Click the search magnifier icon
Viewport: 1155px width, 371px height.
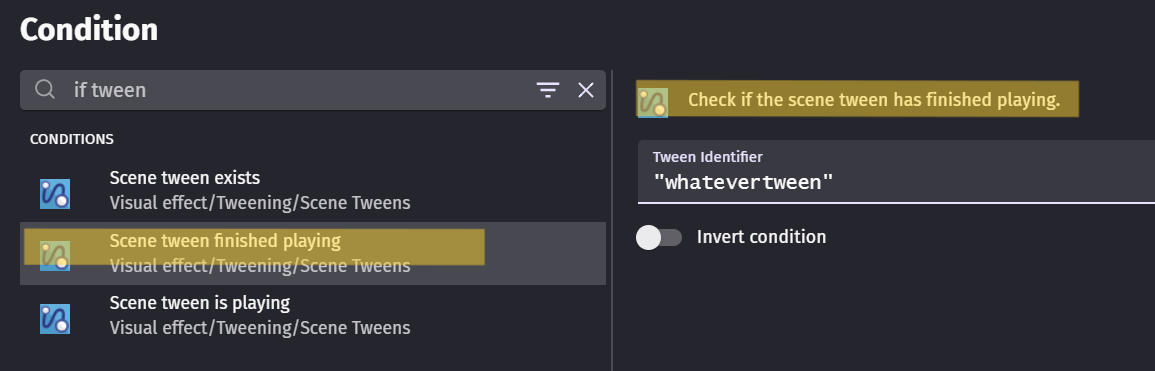pyautogui.click(x=45, y=90)
